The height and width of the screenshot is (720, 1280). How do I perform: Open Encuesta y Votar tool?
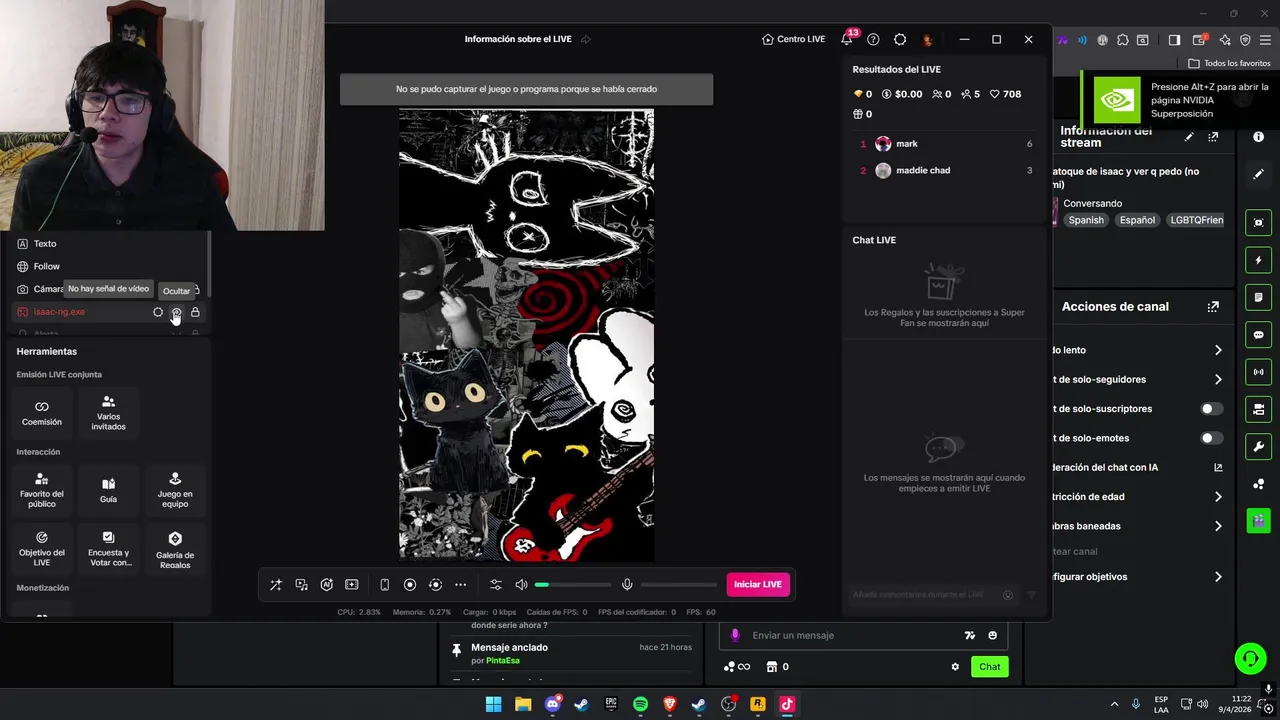[x=108, y=549]
